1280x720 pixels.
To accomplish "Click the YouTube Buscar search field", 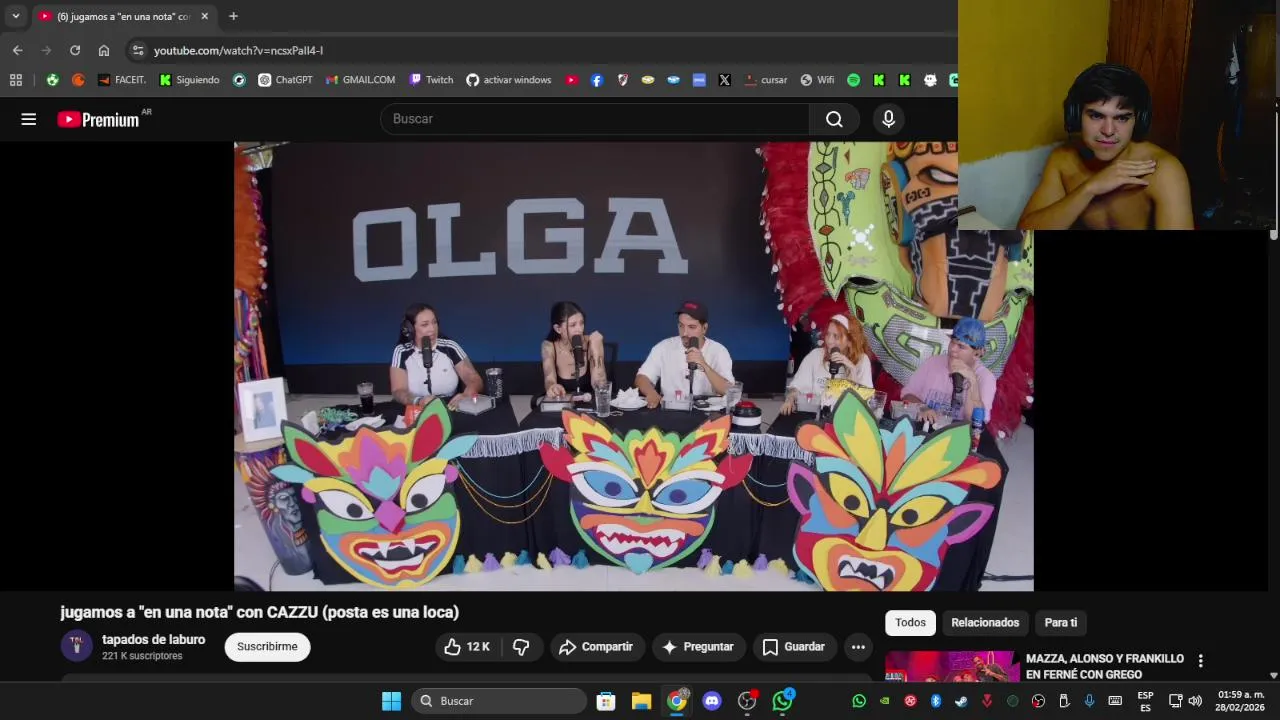I will (x=595, y=119).
